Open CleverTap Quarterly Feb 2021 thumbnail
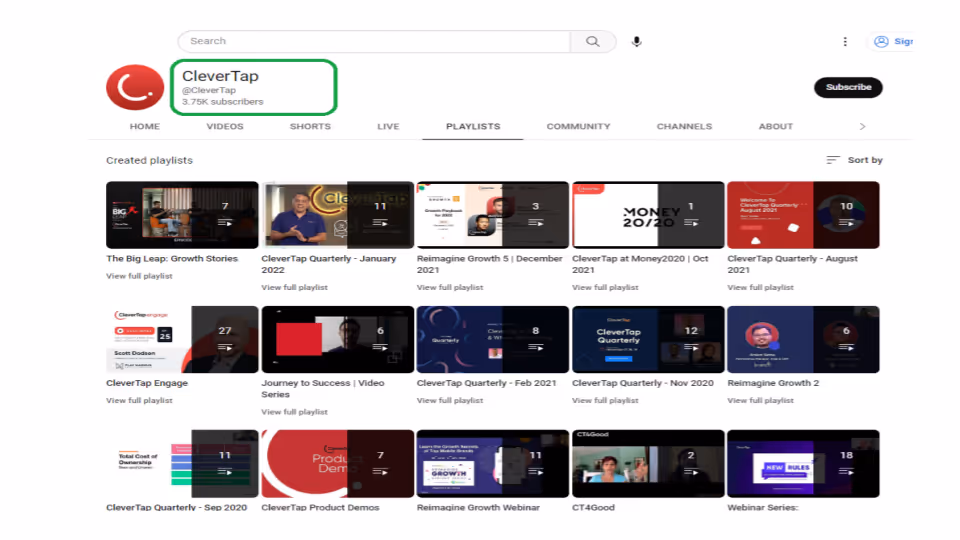 pyautogui.click(x=493, y=339)
